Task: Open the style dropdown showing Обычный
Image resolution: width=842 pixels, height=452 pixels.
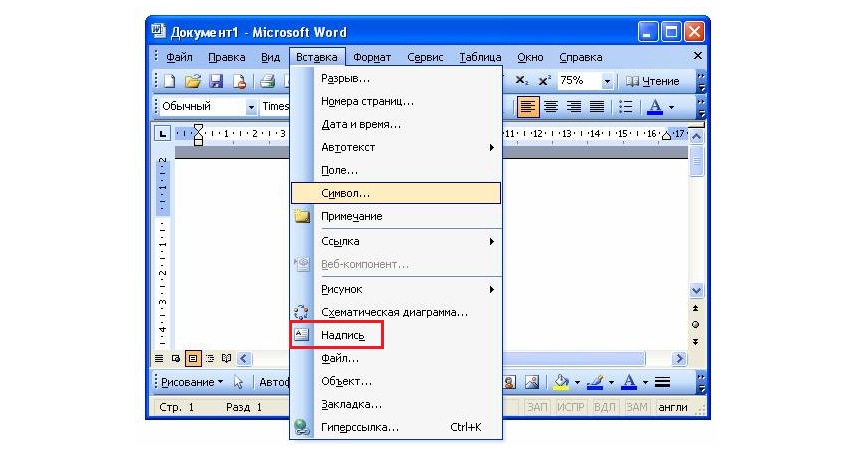Action: [251, 107]
